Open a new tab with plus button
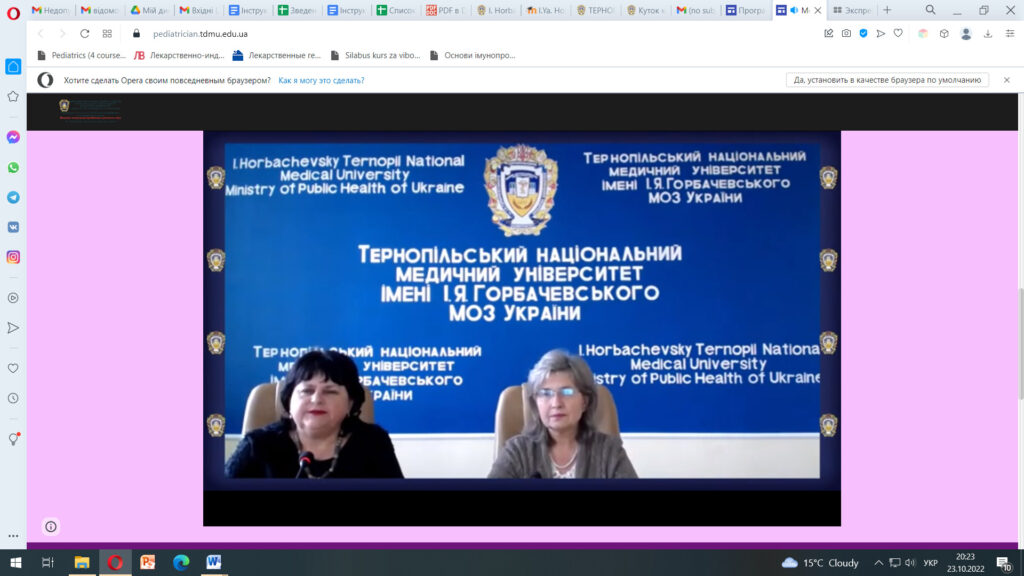Viewport: 1024px width, 576px height. (x=887, y=10)
